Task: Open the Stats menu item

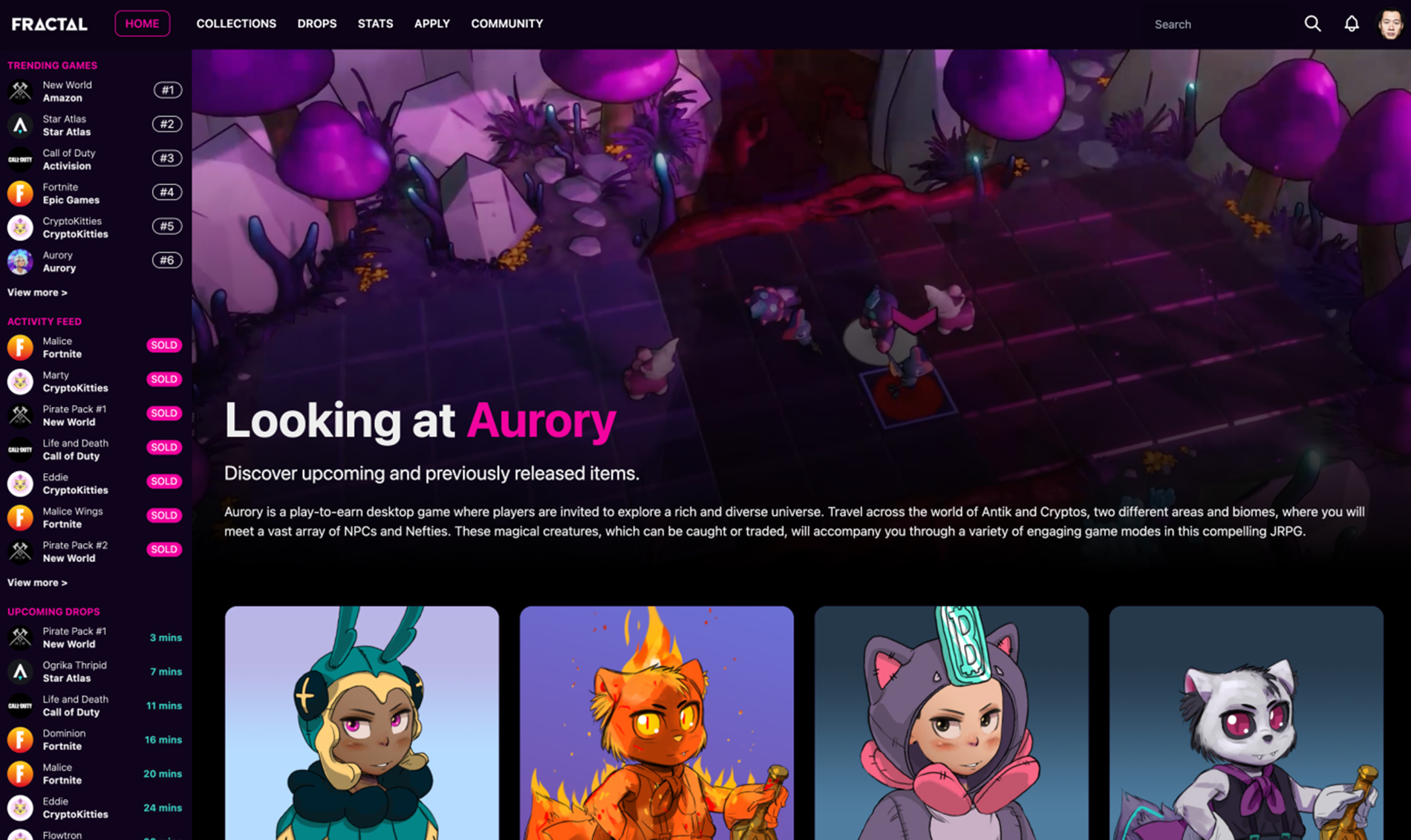Action: click(375, 24)
